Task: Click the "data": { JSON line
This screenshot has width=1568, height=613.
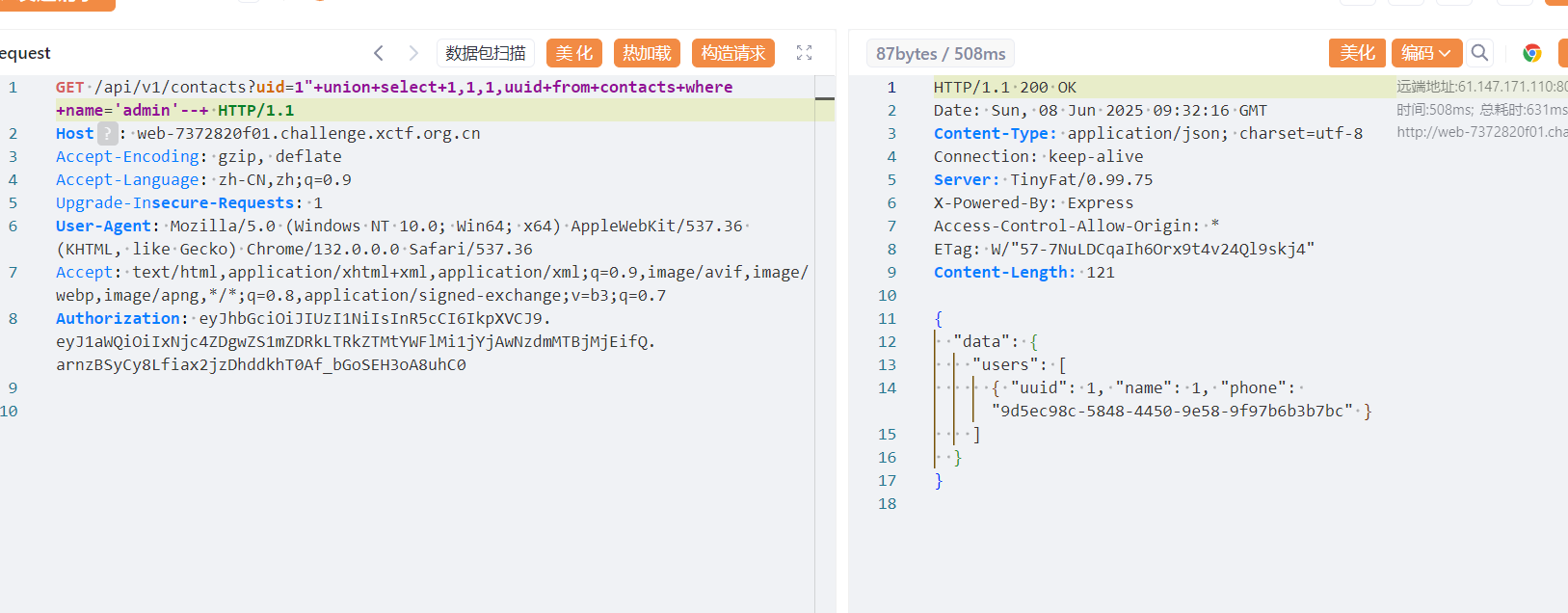Action: 996,341
